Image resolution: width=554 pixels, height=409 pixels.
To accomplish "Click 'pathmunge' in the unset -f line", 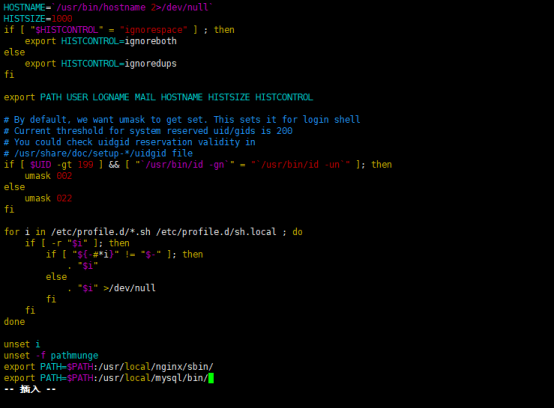I will 75,356.
